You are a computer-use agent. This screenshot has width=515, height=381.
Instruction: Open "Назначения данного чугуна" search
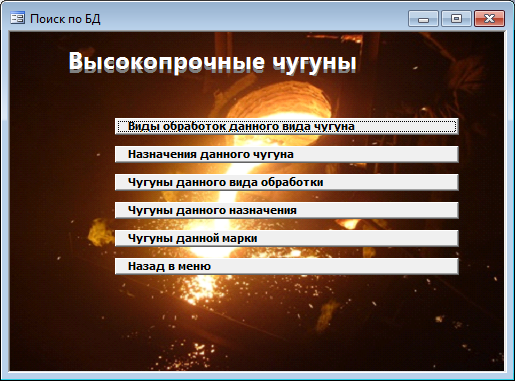click(x=287, y=154)
